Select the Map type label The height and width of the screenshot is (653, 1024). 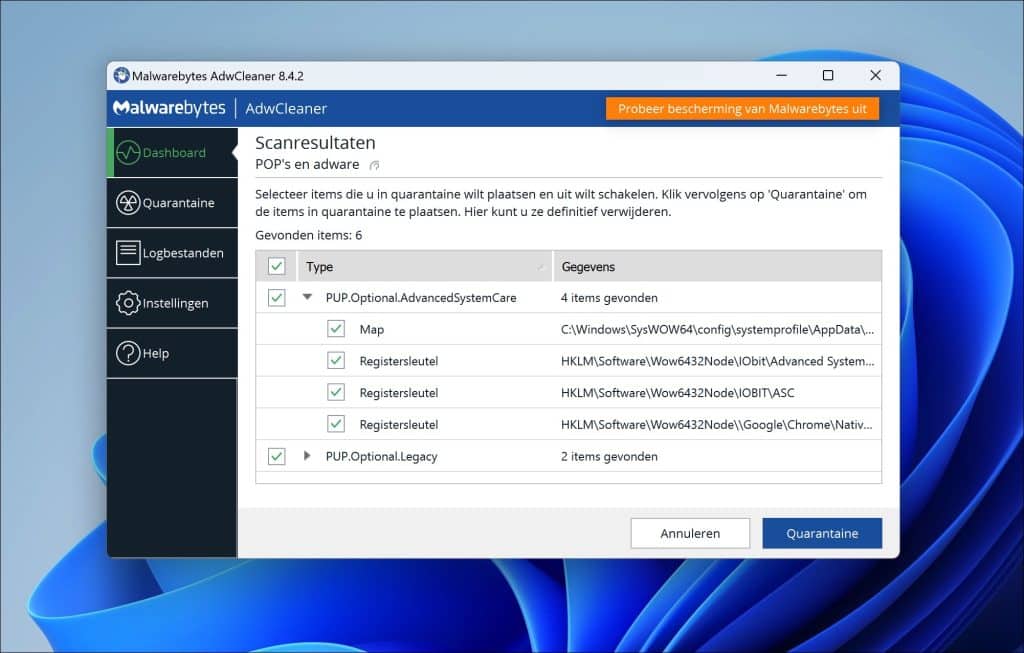point(372,330)
